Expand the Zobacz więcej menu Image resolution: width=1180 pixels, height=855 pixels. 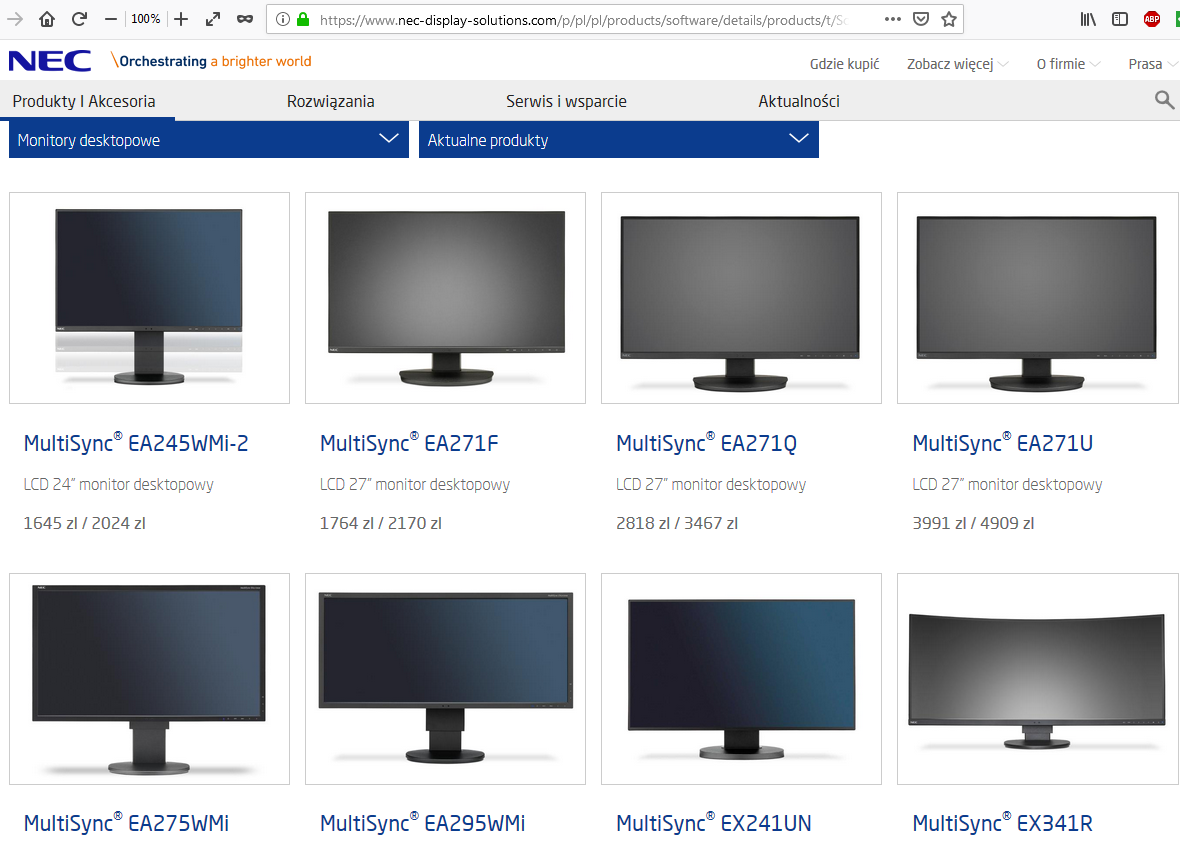[957, 64]
